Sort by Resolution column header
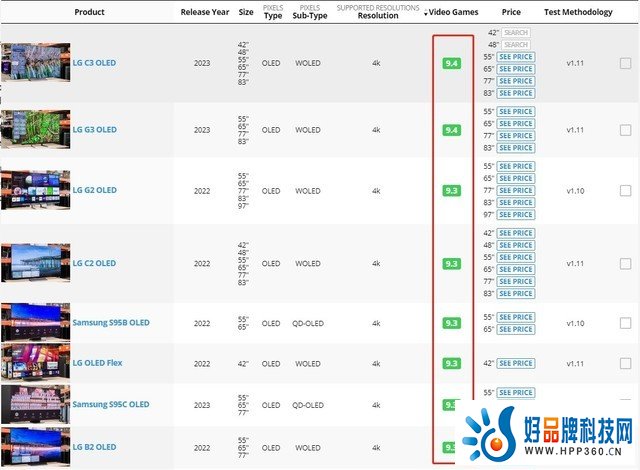 click(378, 12)
